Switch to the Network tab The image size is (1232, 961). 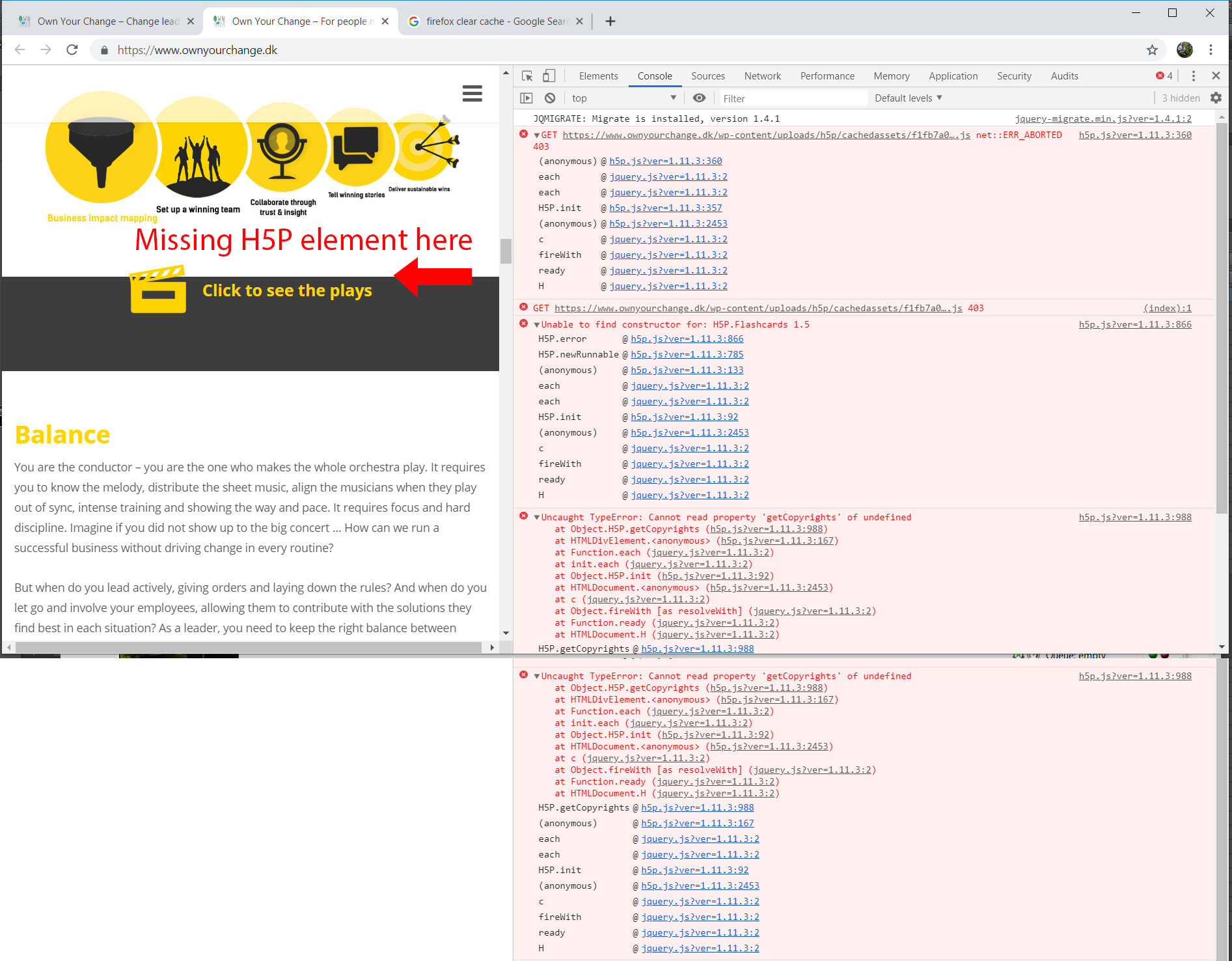(x=762, y=76)
